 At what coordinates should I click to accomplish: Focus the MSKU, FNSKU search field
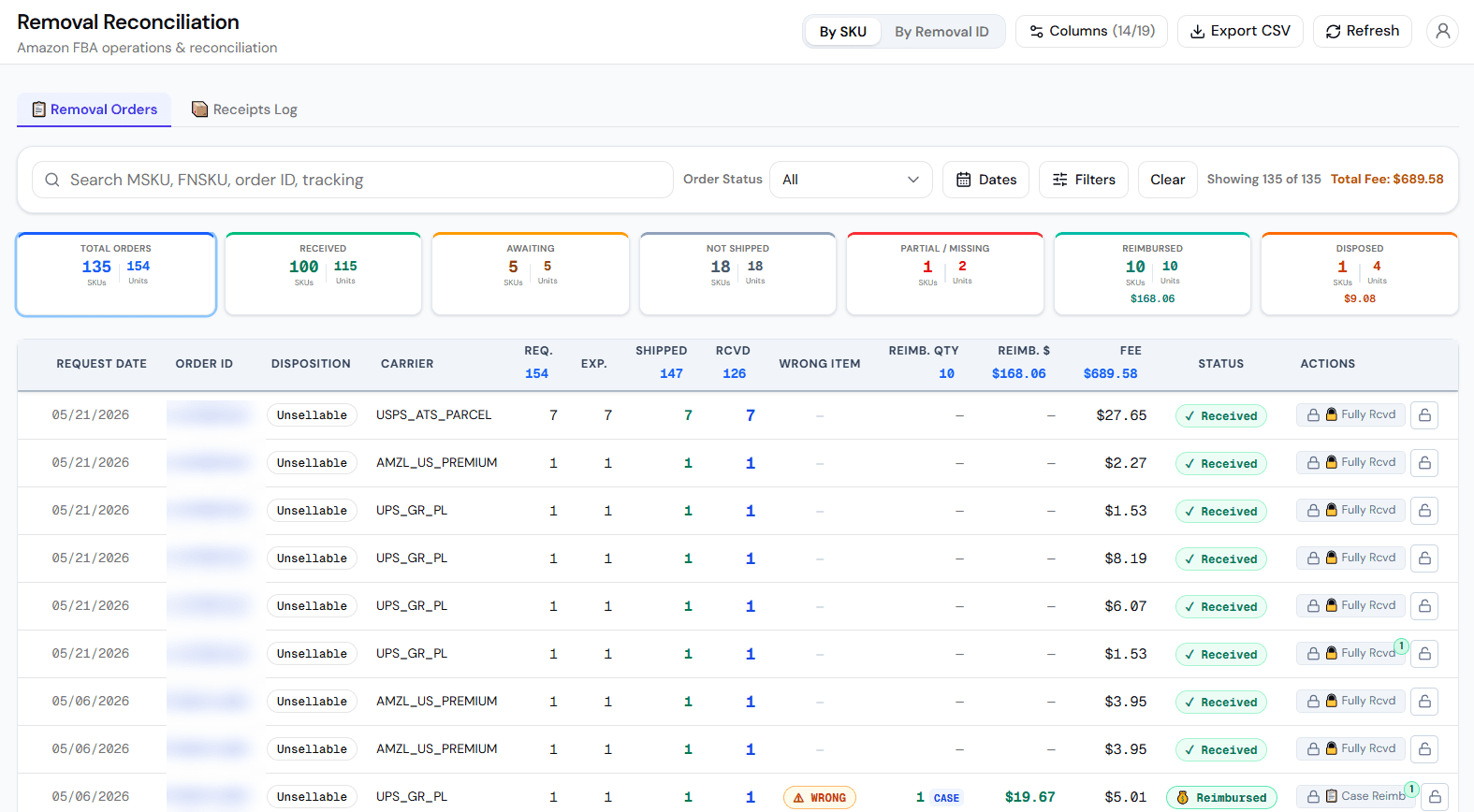click(352, 180)
